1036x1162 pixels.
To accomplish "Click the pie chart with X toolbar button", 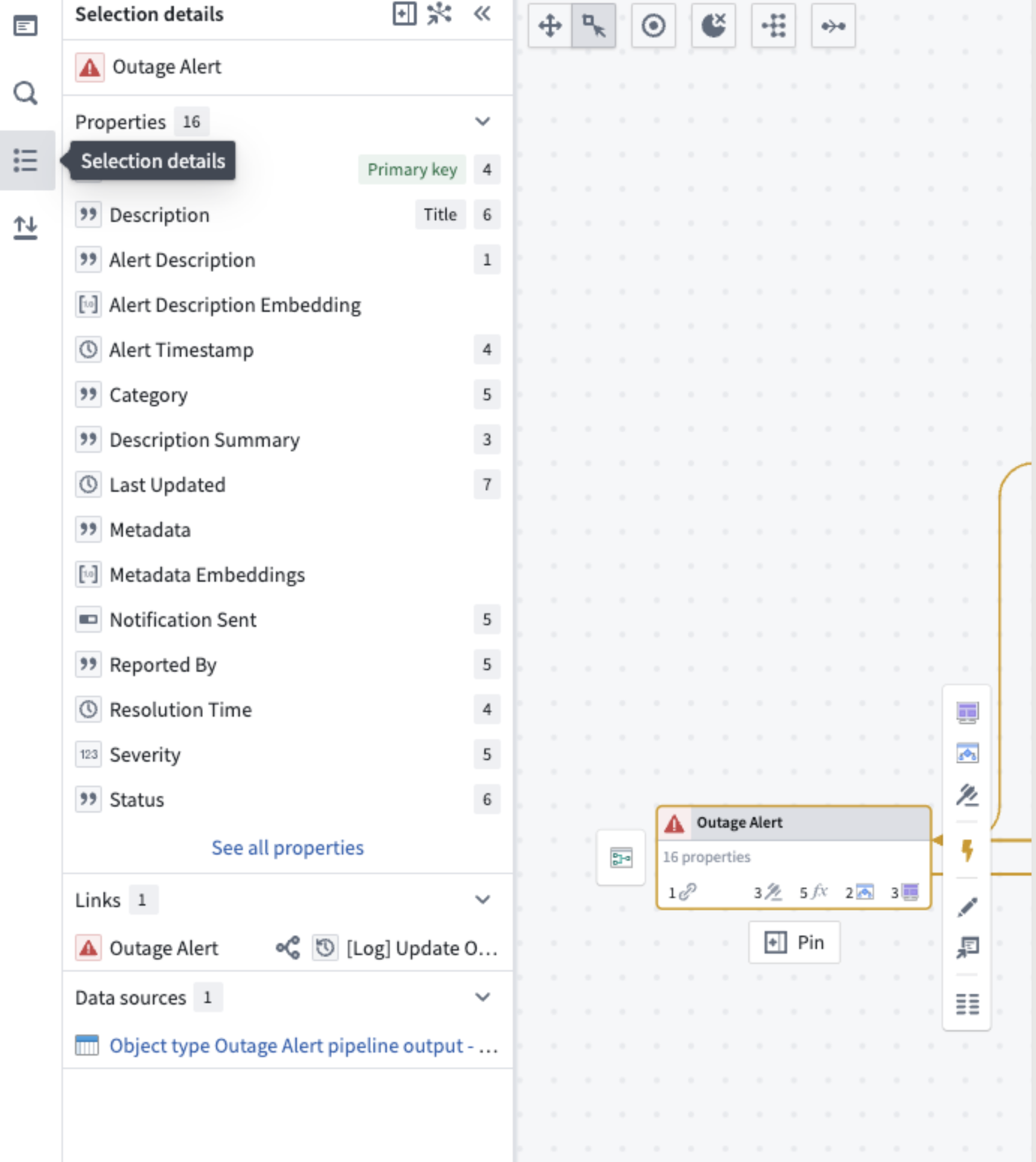I will (714, 26).
